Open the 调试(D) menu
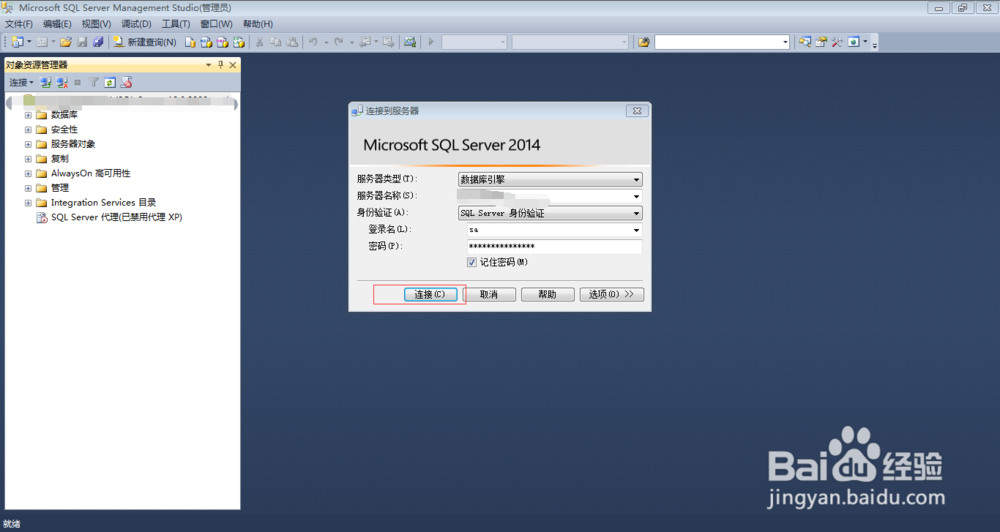This screenshot has height=532, width=1000. click(x=136, y=24)
